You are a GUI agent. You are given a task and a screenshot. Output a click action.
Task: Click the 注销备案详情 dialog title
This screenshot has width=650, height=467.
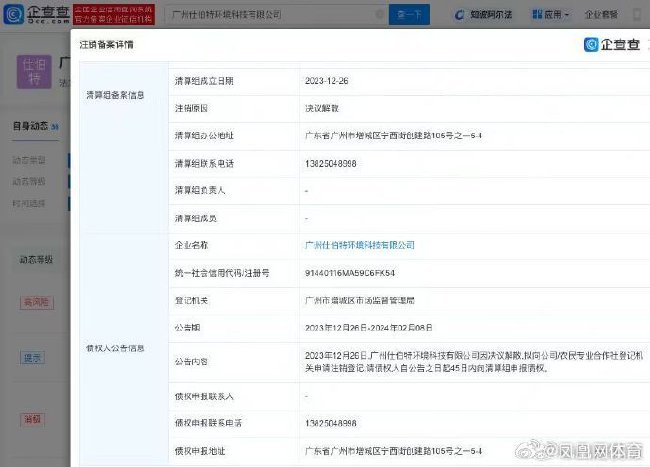pos(107,45)
